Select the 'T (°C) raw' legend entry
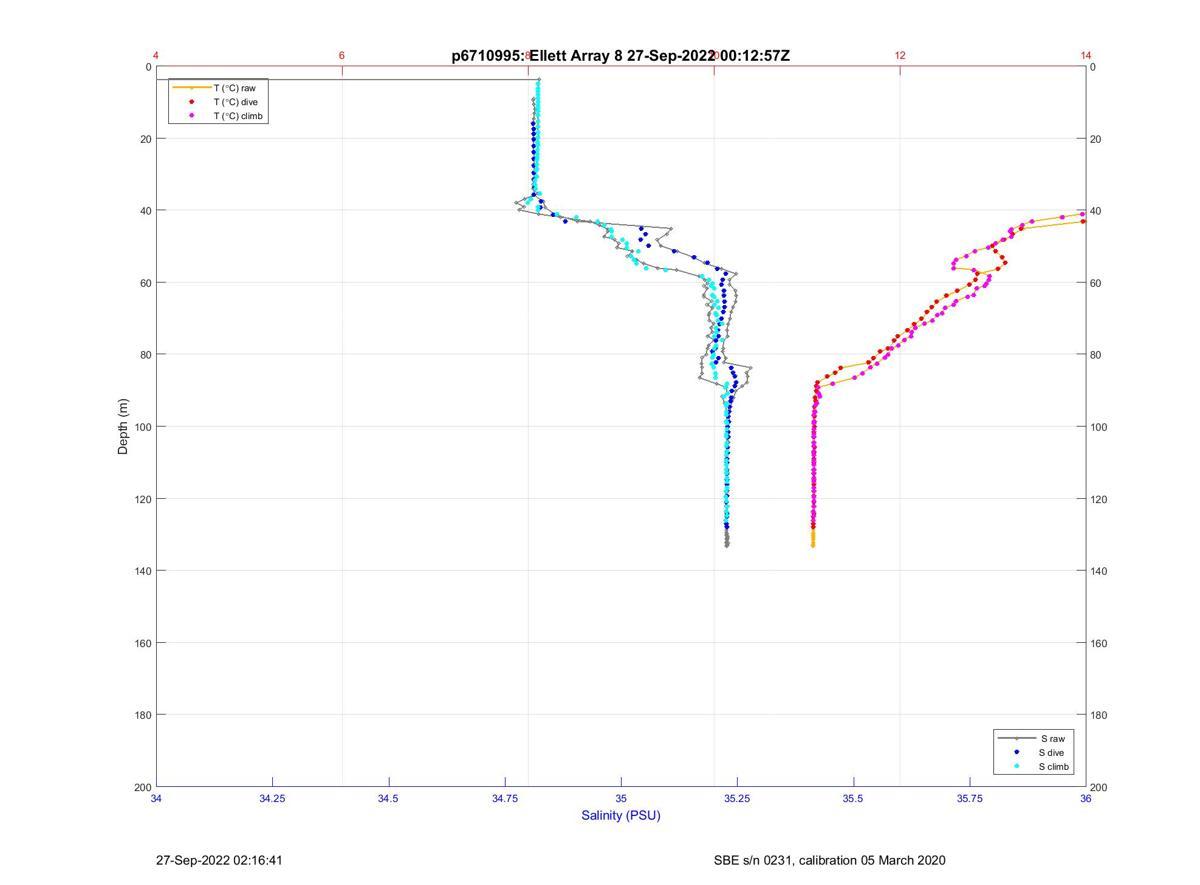This screenshot has width=1200, height=885. pyautogui.click(x=217, y=88)
